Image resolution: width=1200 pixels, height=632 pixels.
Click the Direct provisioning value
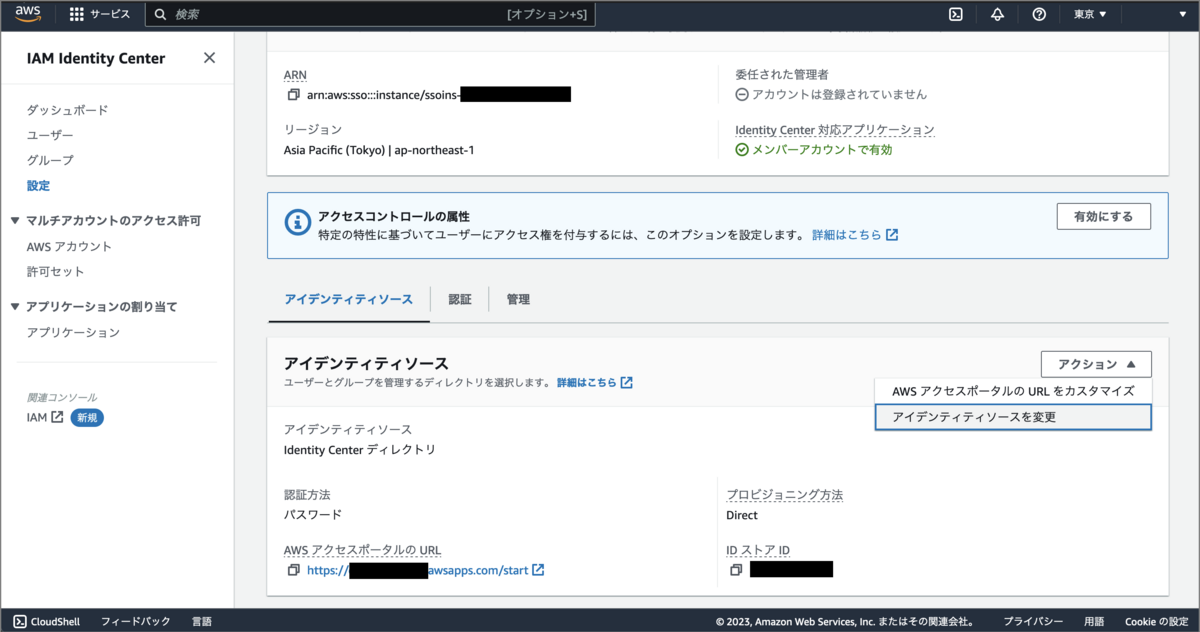(x=742, y=515)
